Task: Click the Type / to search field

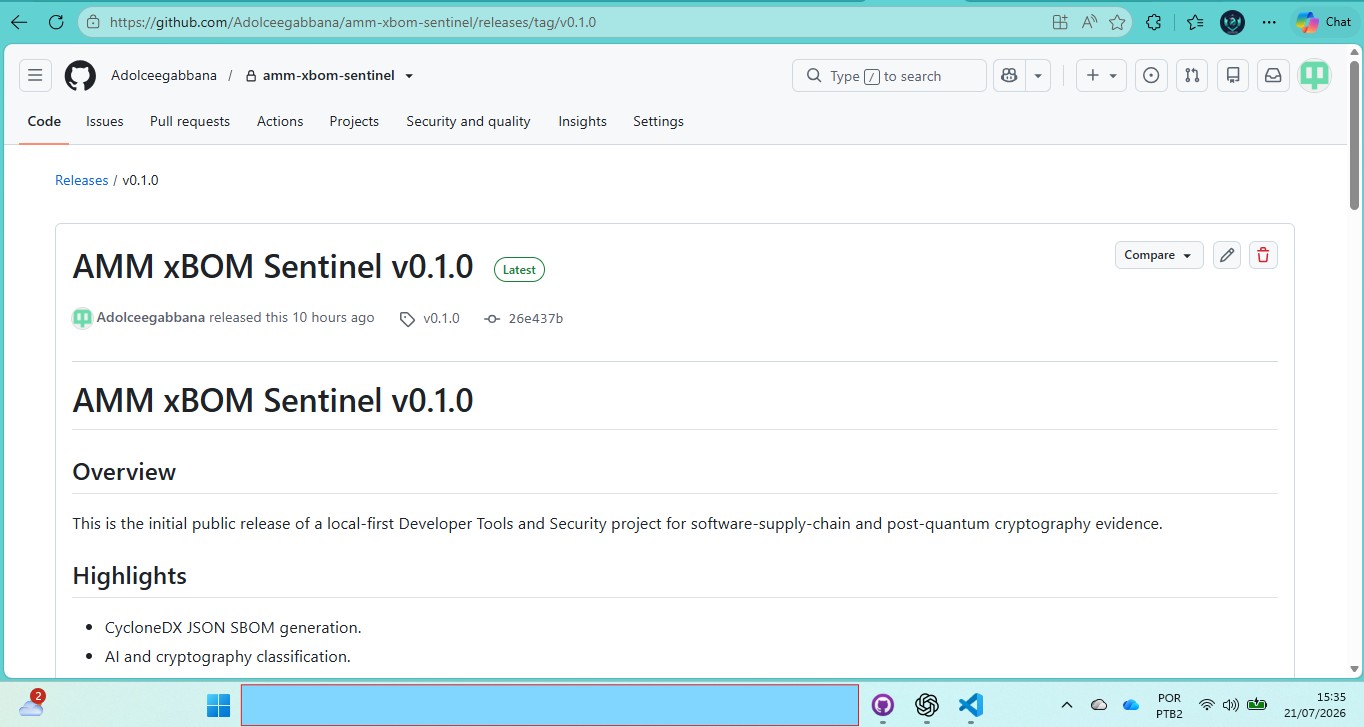Action: pyautogui.click(x=889, y=76)
